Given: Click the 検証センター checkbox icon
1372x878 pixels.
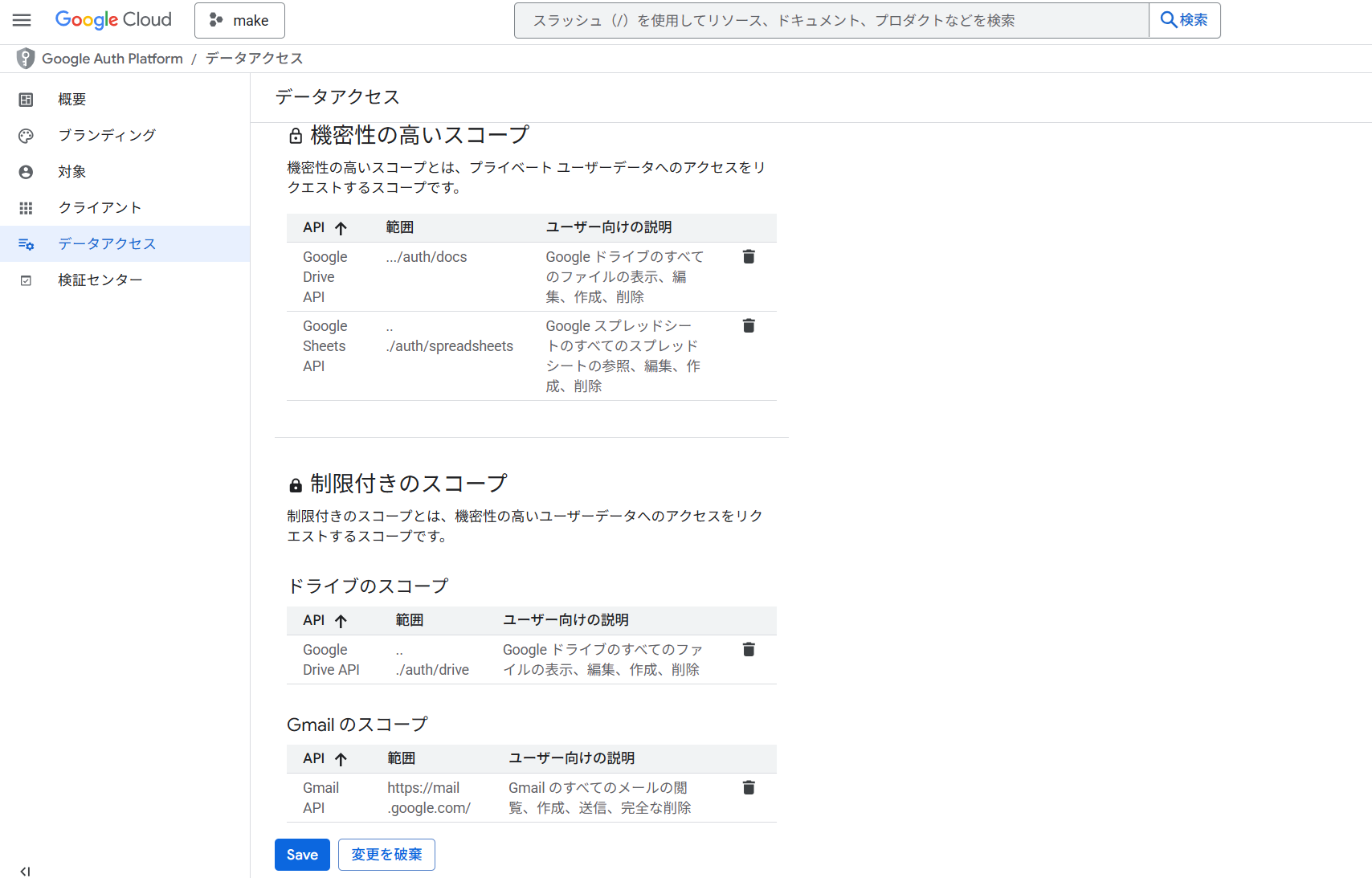Looking at the screenshot, I should pyautogui.click(x=26, y=280).
